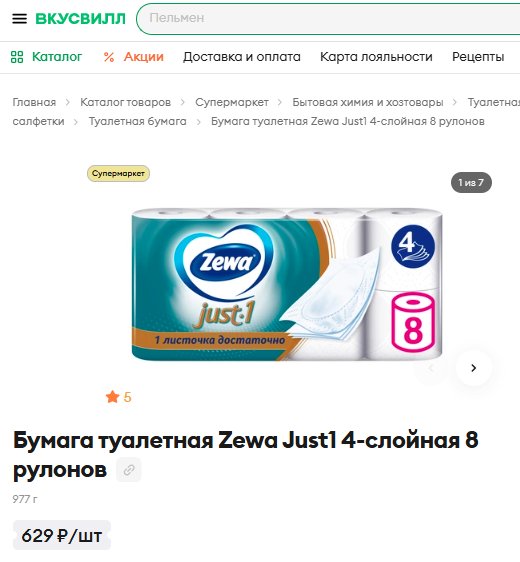Show previous product photo with arrow
Viewport: 520px width, 562px height.
[431, 368]
